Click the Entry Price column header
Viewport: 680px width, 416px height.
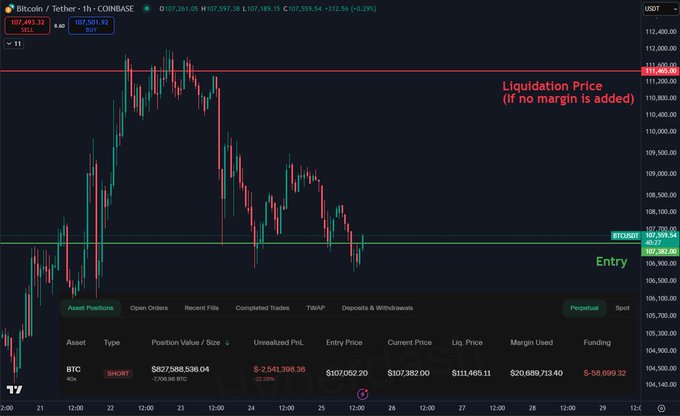click(x=344, y=343)
